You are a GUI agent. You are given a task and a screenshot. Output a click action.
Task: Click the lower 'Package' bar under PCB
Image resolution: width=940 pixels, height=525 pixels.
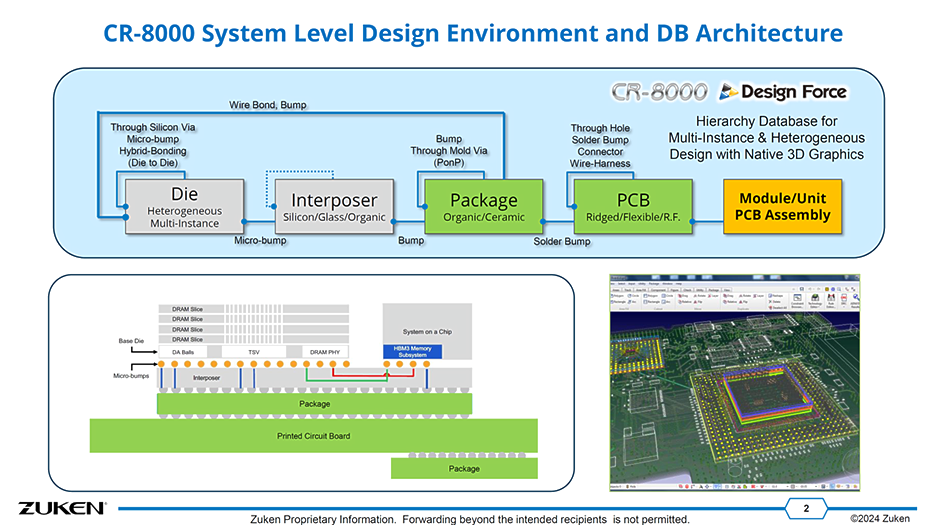point(464,469)
